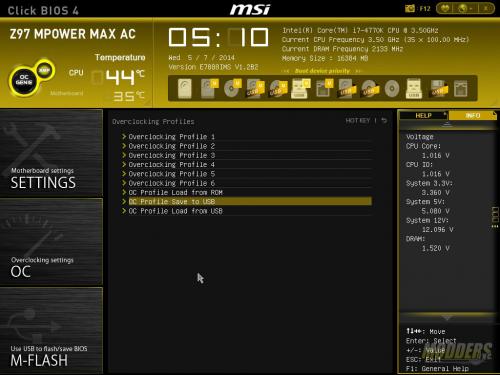Click the Boot device priority label
The image size is (500, 375).
pyautogui.click(x=322, y=71)
